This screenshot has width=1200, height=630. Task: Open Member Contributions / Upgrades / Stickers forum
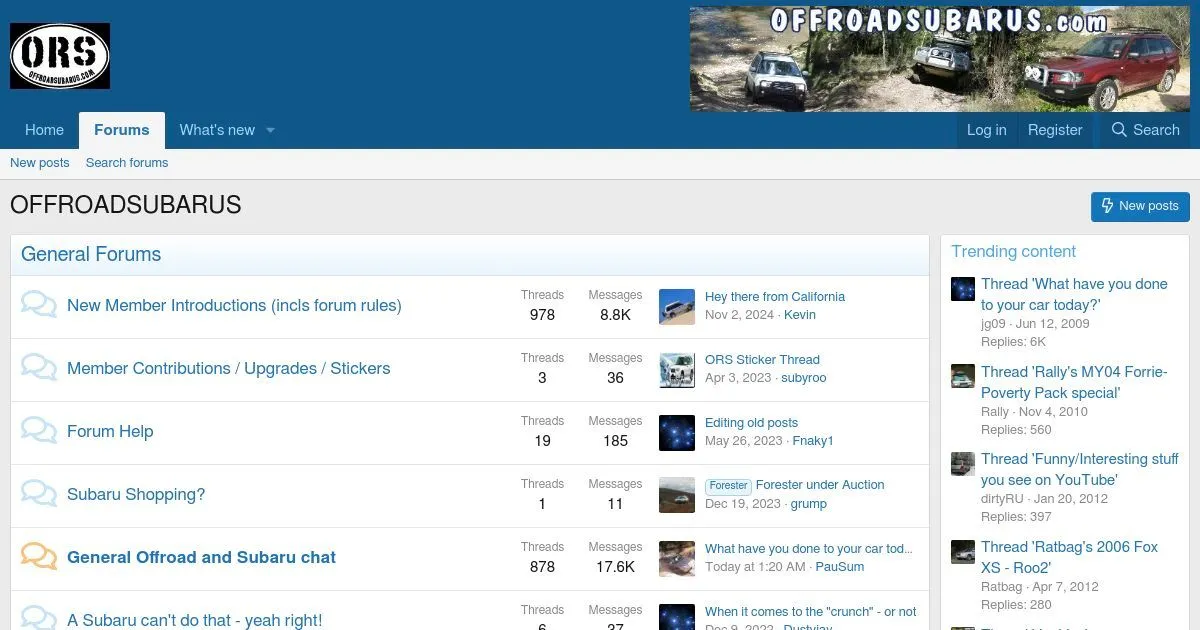[x=229, y=368]
